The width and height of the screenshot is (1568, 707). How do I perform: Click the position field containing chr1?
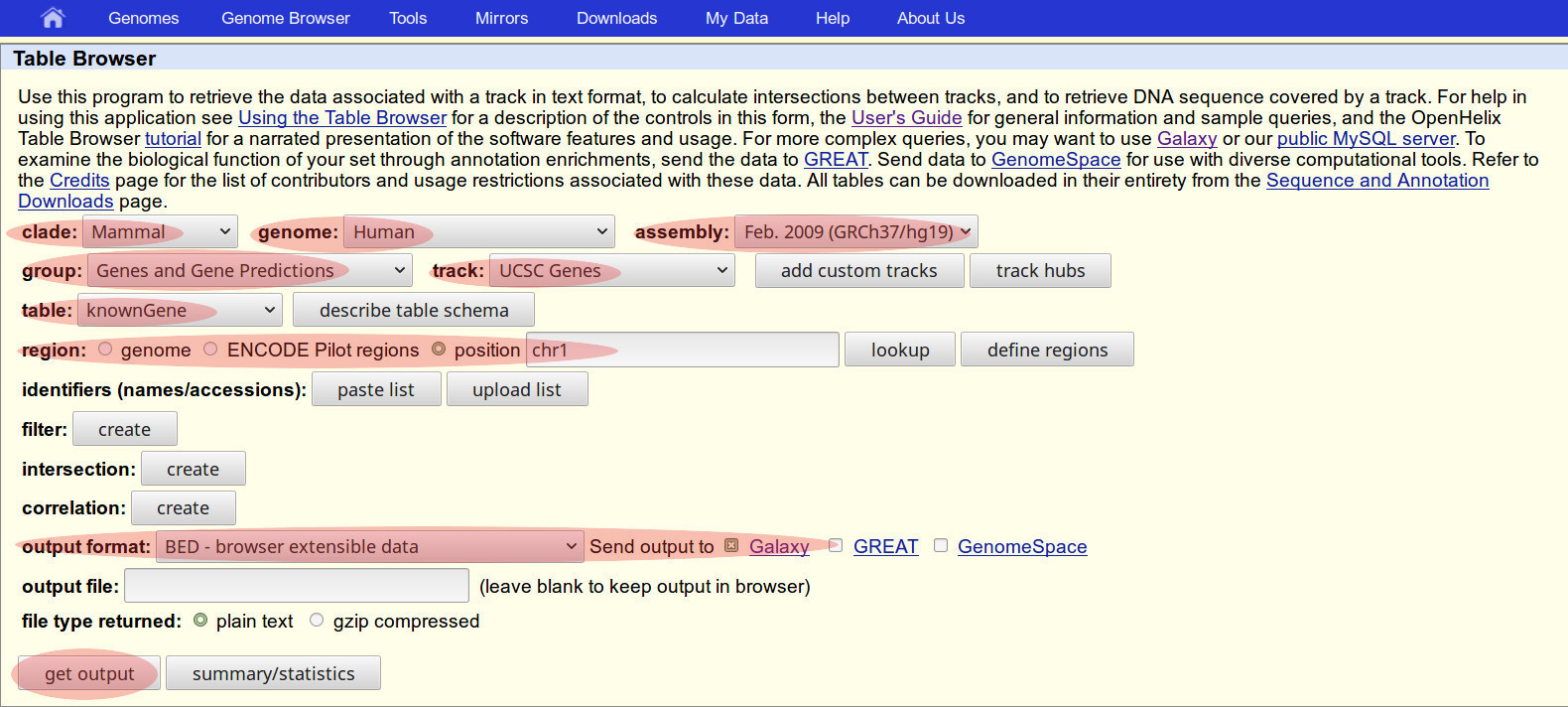[683, 350]
